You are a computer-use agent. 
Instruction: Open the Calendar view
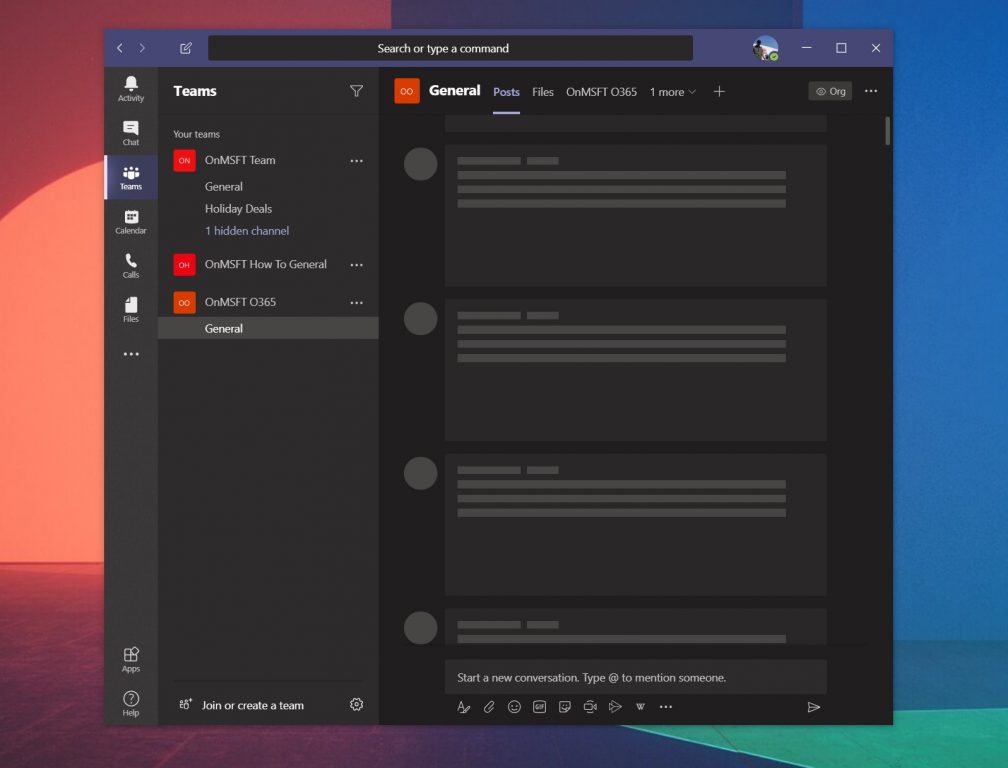(131, 221)
